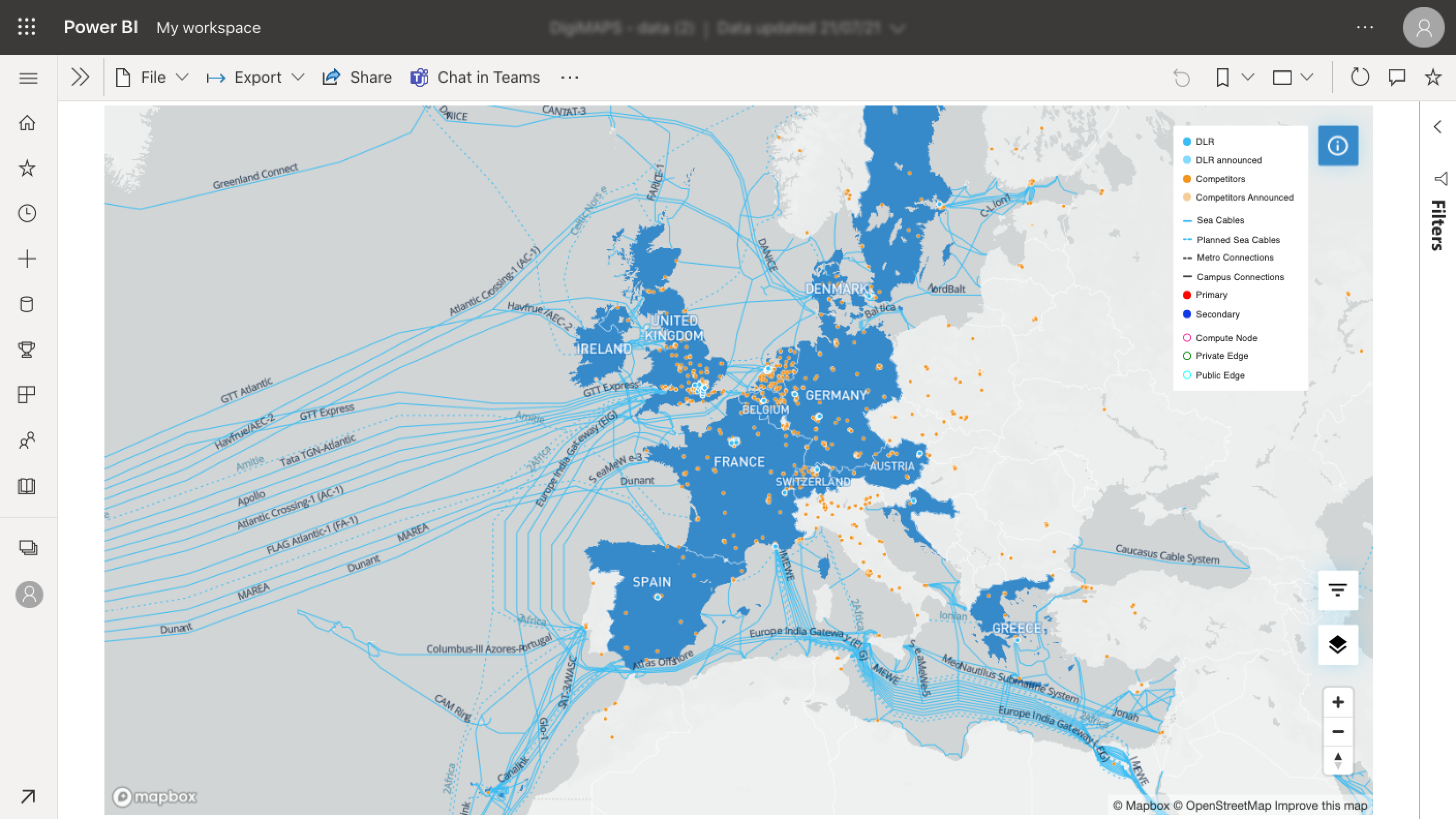Open My workspace avatar in sidebar

(x=29, y=594)
